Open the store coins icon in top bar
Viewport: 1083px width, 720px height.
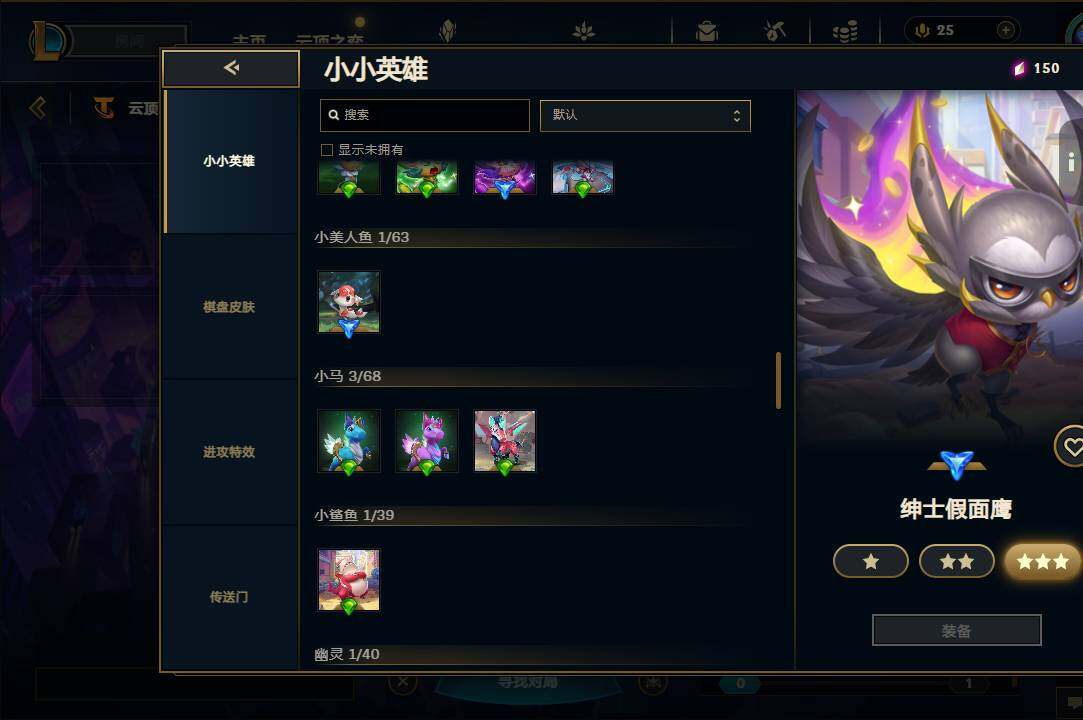coord(845,31)
